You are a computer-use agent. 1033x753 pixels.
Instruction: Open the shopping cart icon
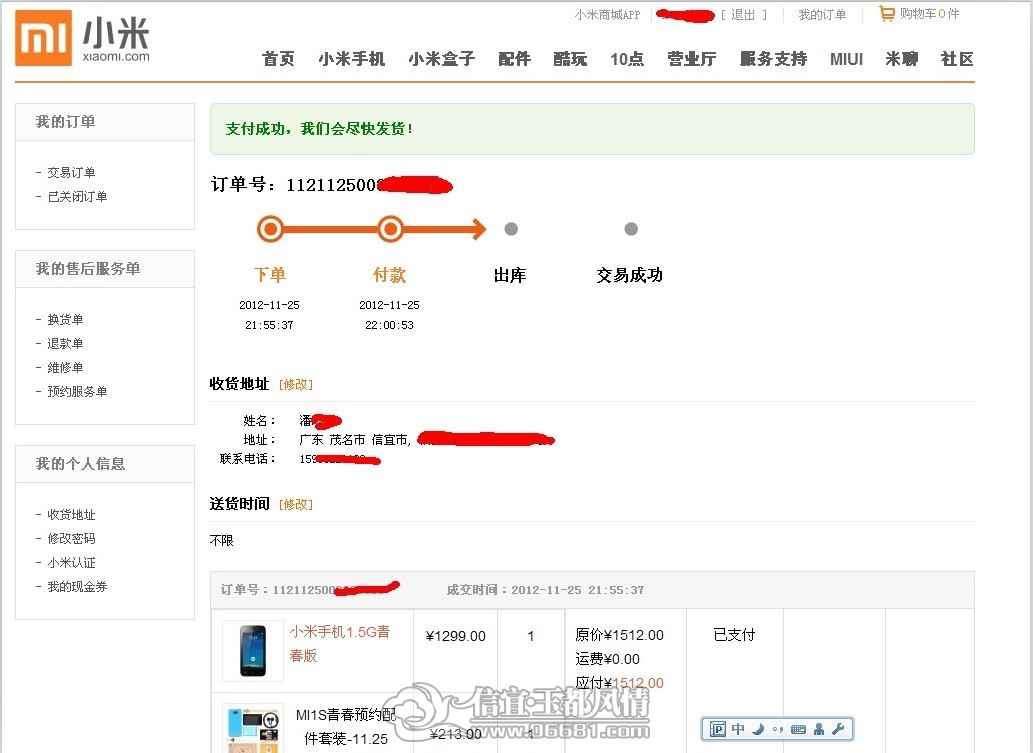[x=887, y=13]
